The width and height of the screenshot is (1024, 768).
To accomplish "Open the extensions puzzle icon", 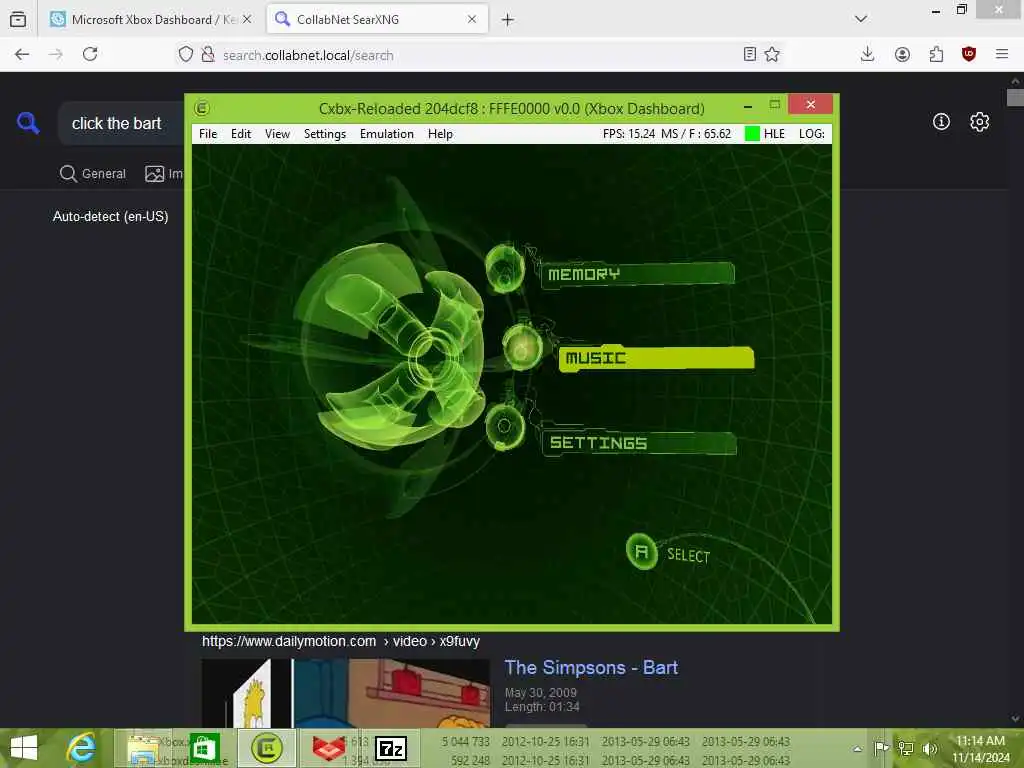I will point(936,54).
